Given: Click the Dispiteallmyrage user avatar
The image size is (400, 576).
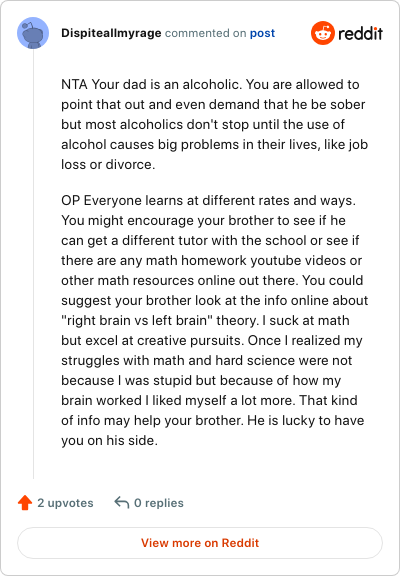Looking at the screenshot, I should click(33, 33).
